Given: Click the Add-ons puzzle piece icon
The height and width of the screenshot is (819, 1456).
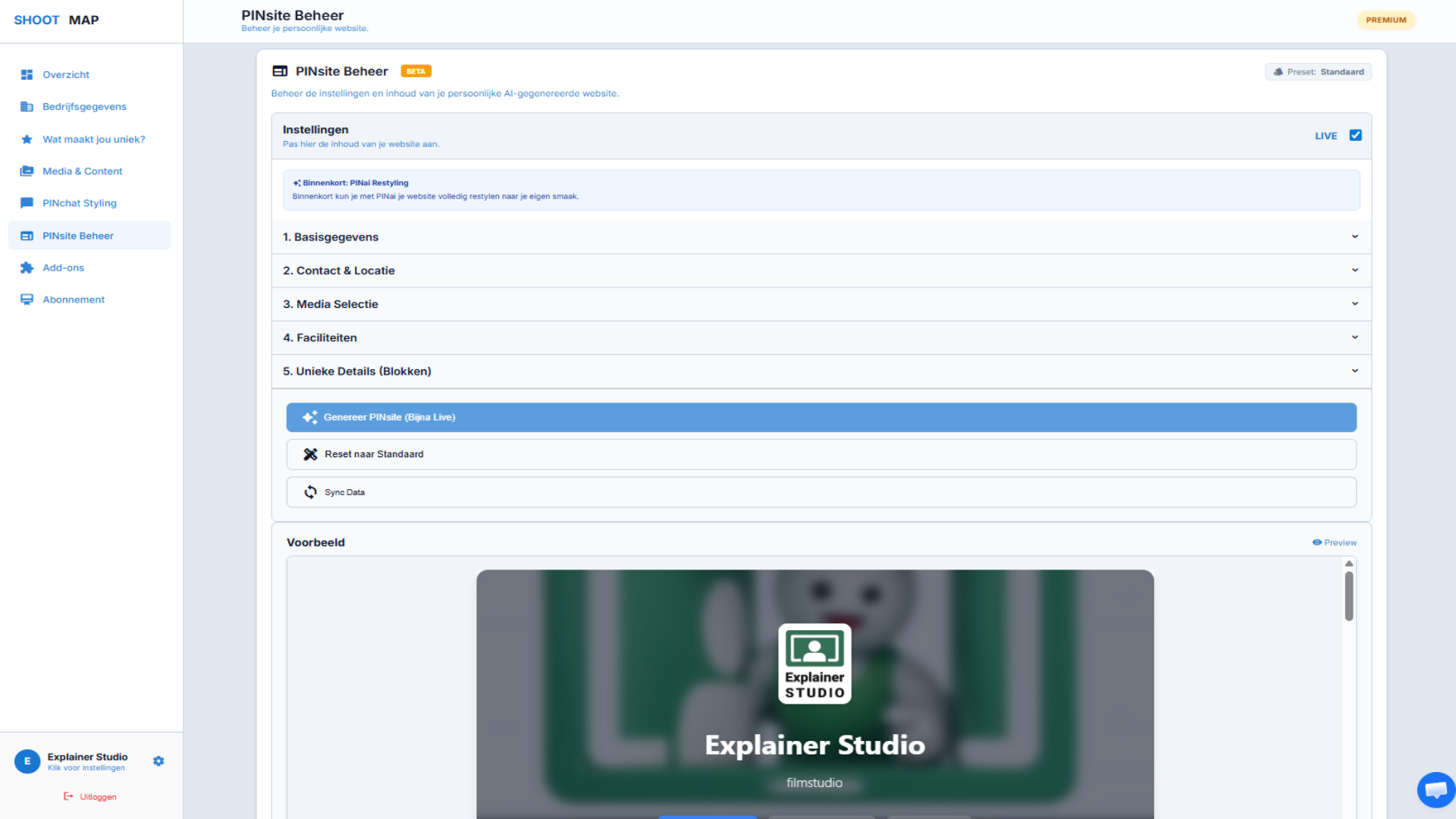Looking at the screenshot, I should click(x=27, y=268).
